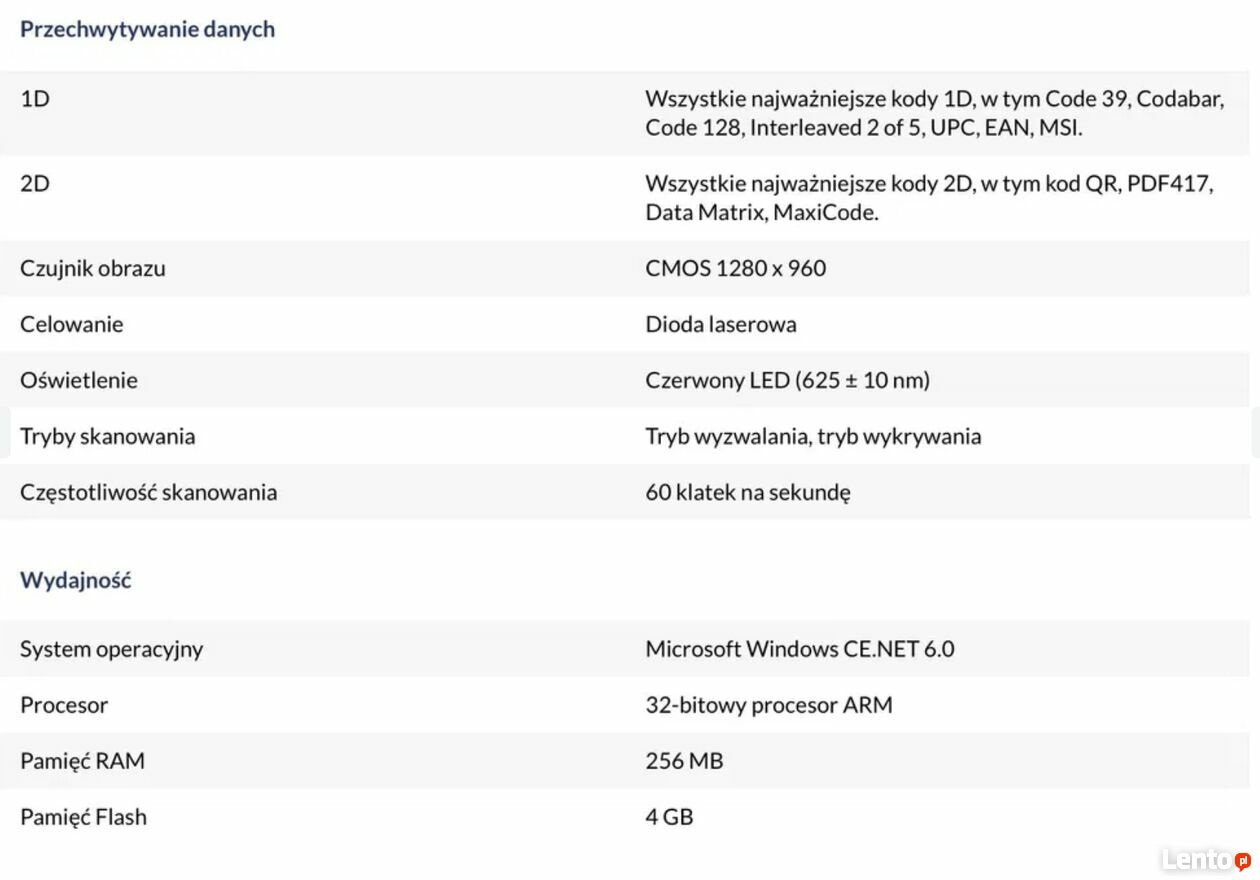Click the Oświetlenie row label
Image resolution: width=1260 pixels, height=880 pixels.
coord(79,380)
